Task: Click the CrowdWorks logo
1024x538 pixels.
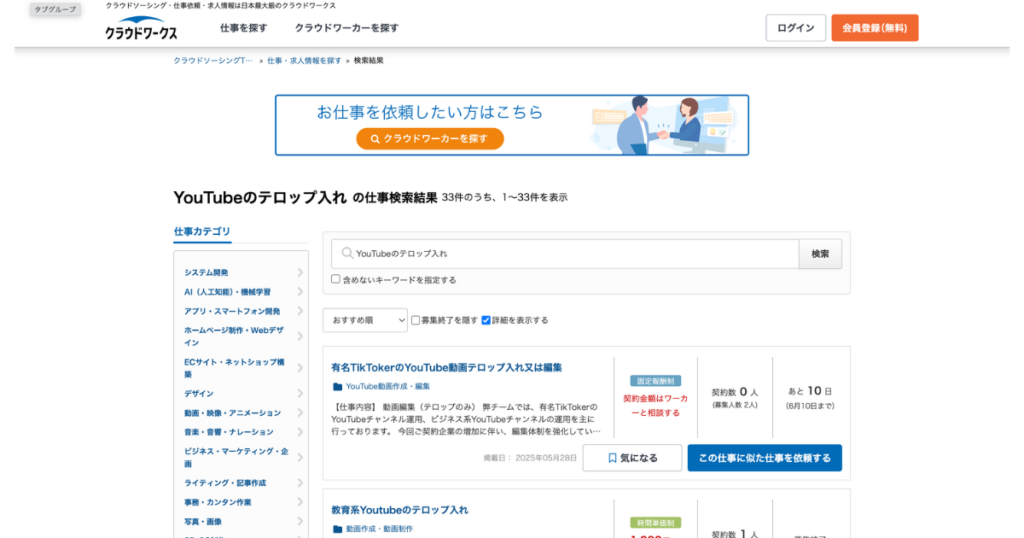Action: [x=141, y=28]
